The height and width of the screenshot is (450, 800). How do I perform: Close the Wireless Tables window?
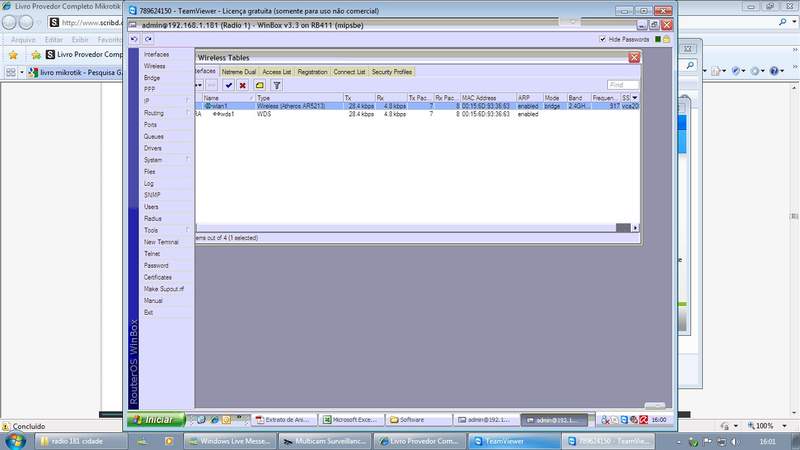(634, 58)
